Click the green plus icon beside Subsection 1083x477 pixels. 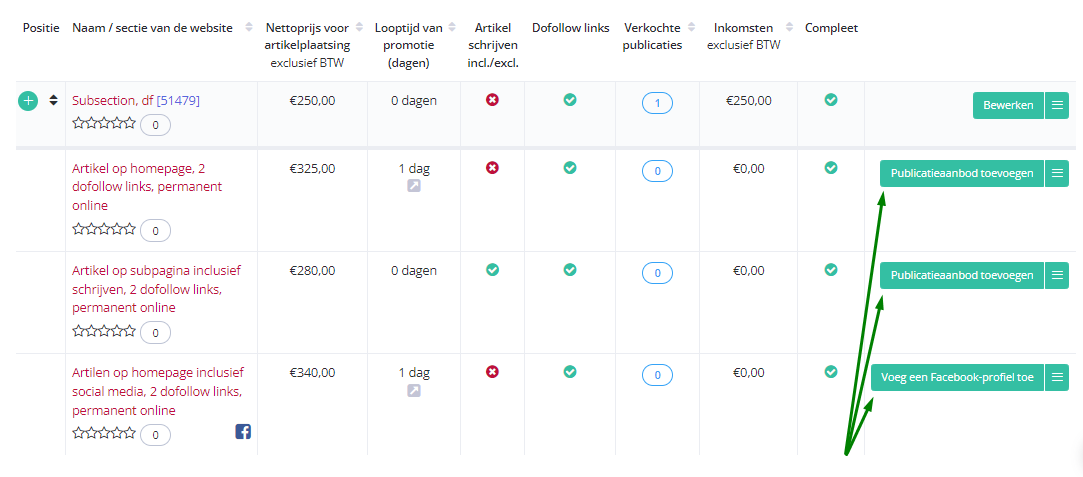tap(28, 101)
